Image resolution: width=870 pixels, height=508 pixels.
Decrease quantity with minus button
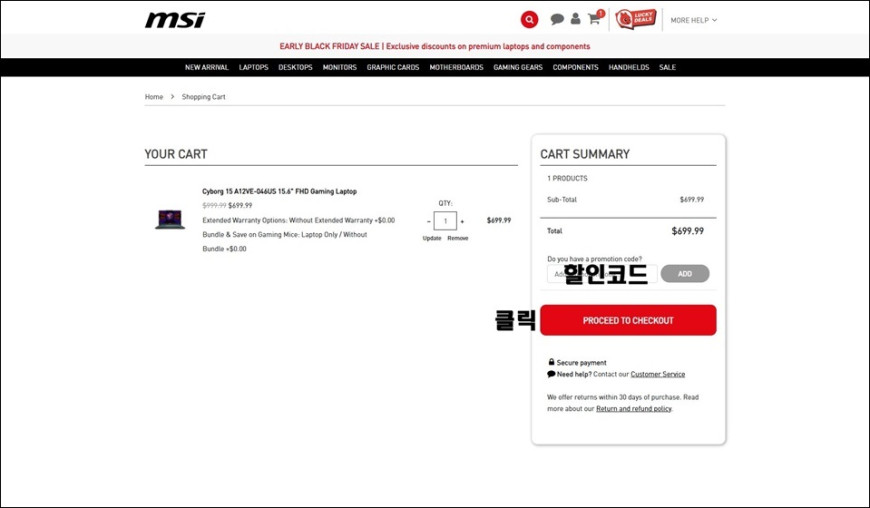(428, 221)
